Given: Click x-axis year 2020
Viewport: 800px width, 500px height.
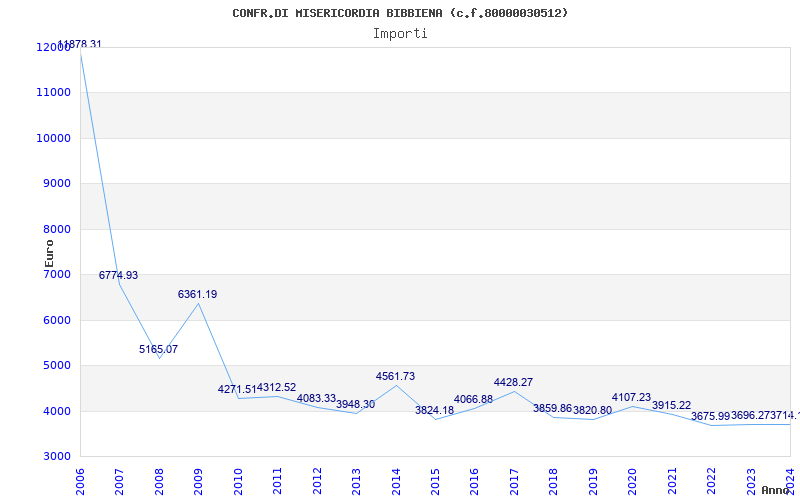Looking at the screenshot, I should [x=632, y=481].
